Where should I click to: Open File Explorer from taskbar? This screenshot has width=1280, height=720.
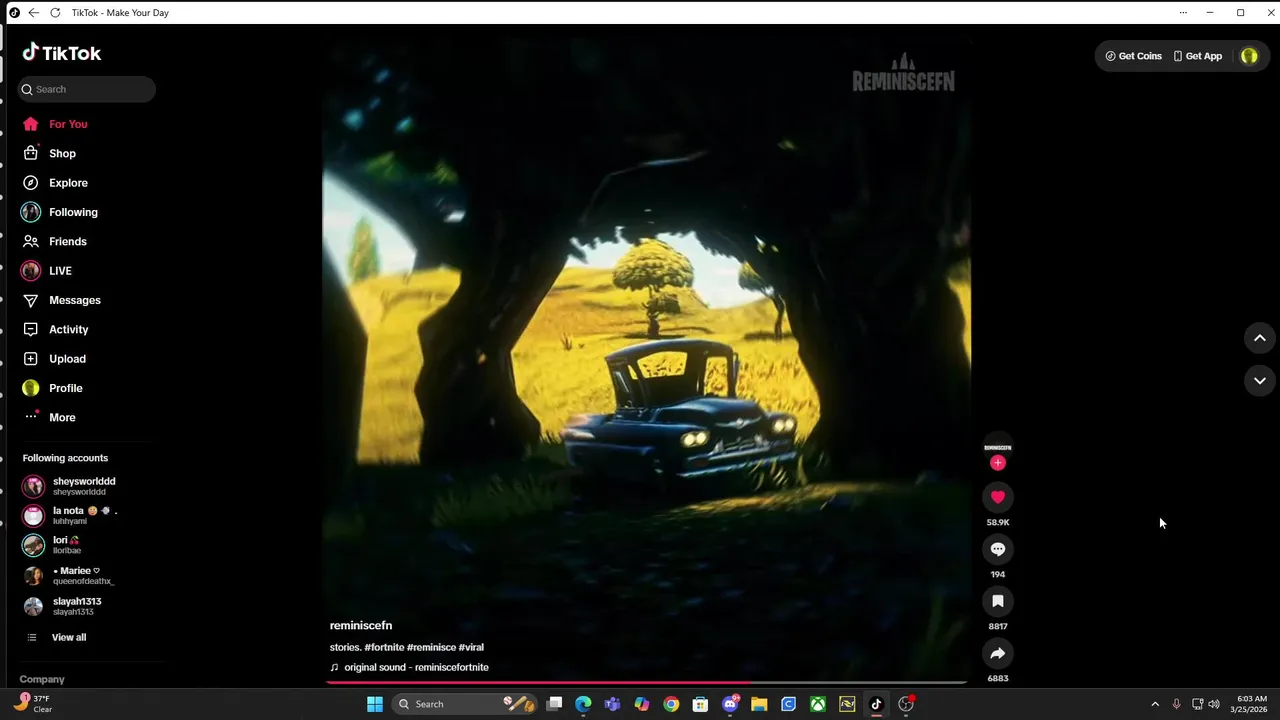pyautogui.click(x=759, y=704)
